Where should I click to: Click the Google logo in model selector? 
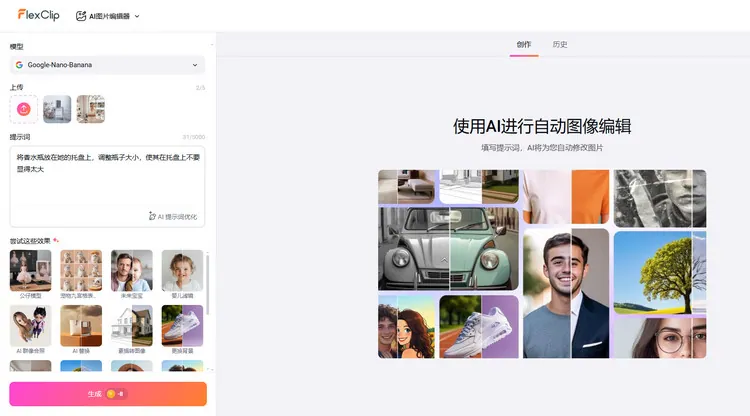pos(19,65)
